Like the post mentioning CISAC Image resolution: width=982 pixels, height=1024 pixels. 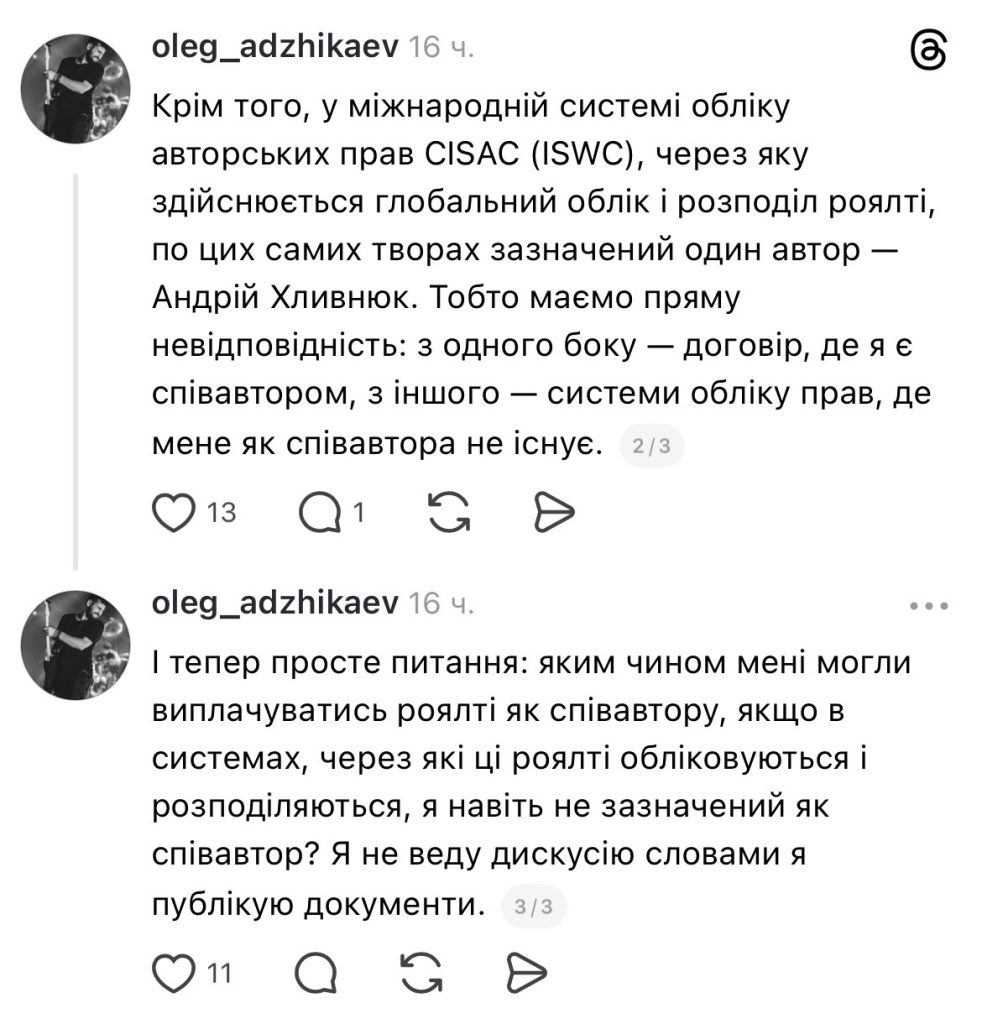click(x=174, y=513)
